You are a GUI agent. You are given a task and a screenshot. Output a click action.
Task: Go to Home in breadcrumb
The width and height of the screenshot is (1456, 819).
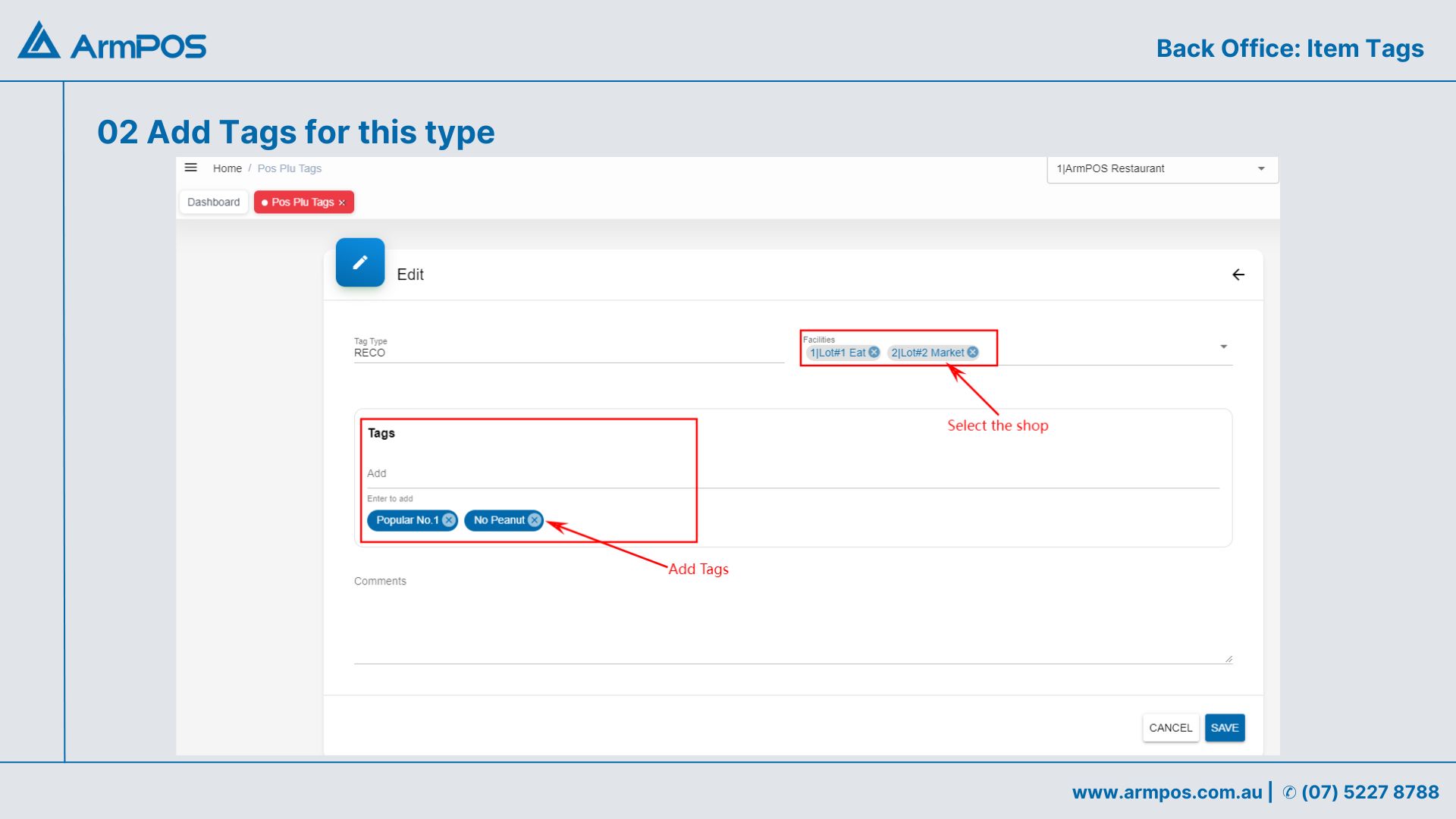coord(227,168)
